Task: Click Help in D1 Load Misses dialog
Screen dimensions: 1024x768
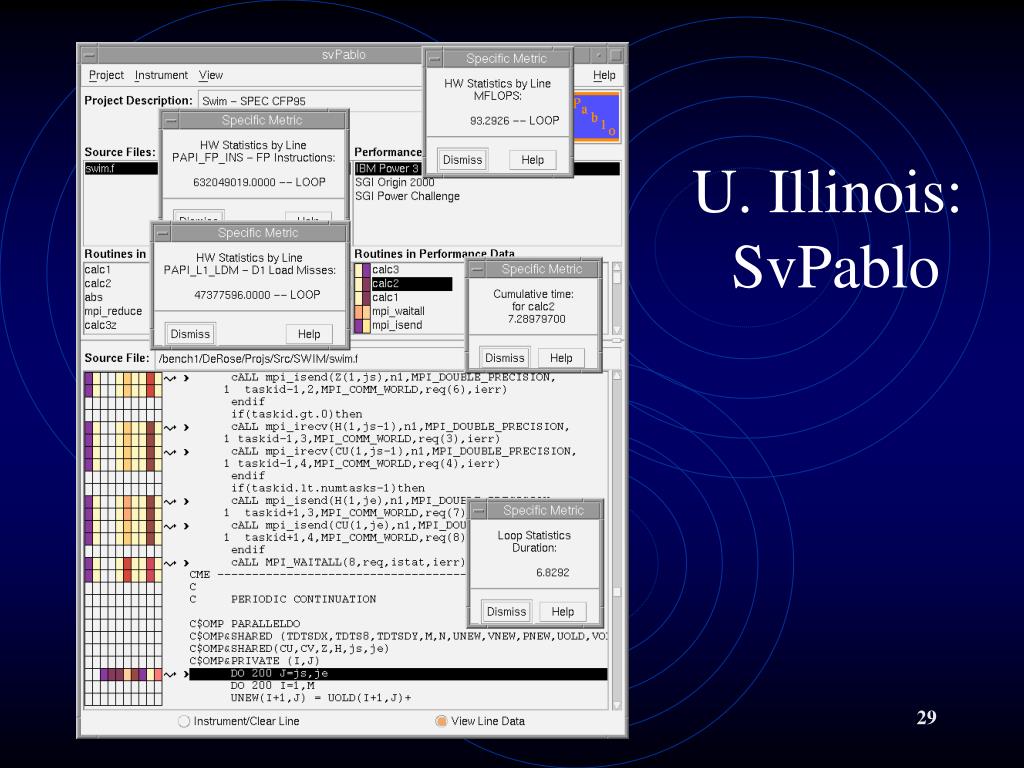Action: (309, 334)
